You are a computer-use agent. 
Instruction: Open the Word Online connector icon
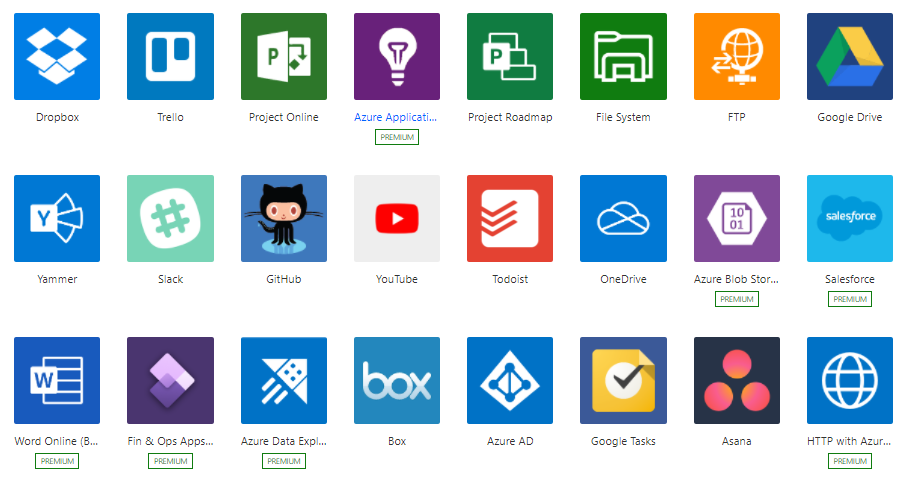pyautogui.click(x=57, y=380)
